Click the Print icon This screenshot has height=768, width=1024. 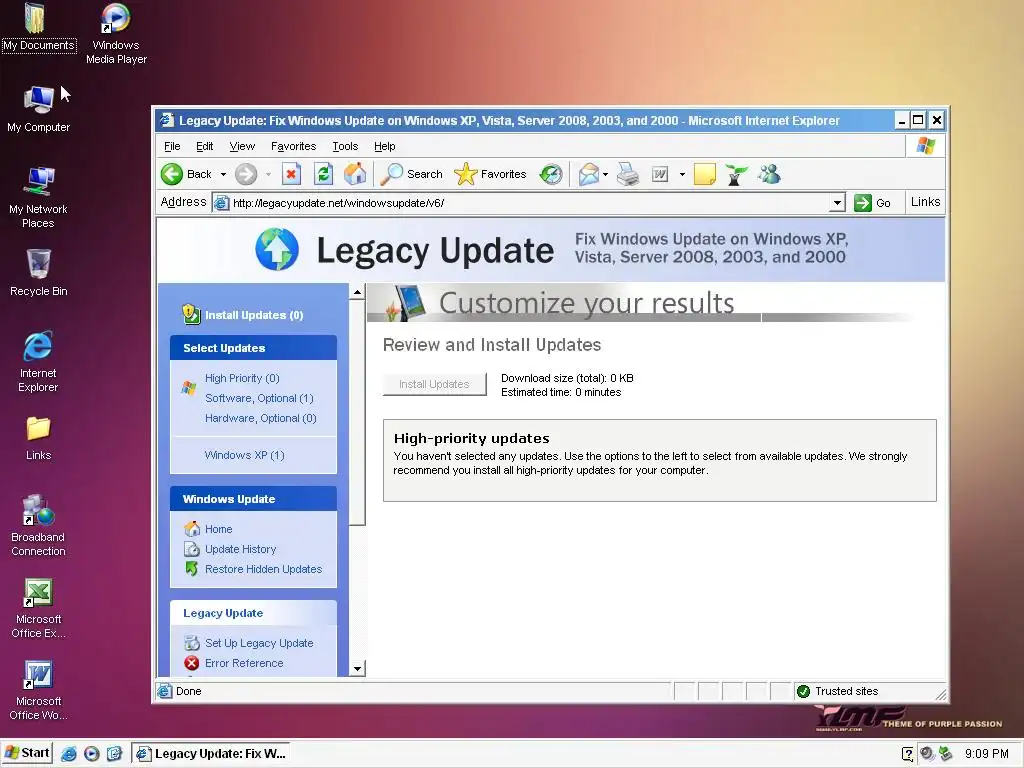point(628,174)
